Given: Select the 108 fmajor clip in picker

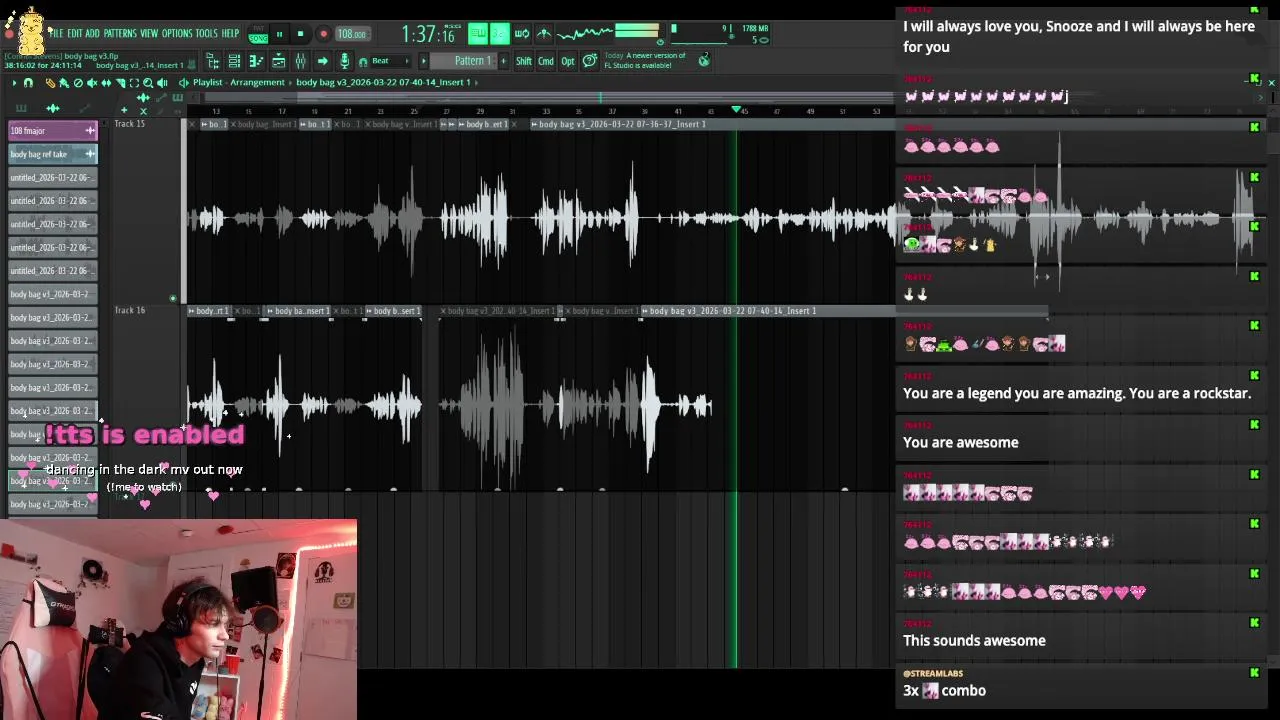Looking at the screenshot, I should coord(52,130).
